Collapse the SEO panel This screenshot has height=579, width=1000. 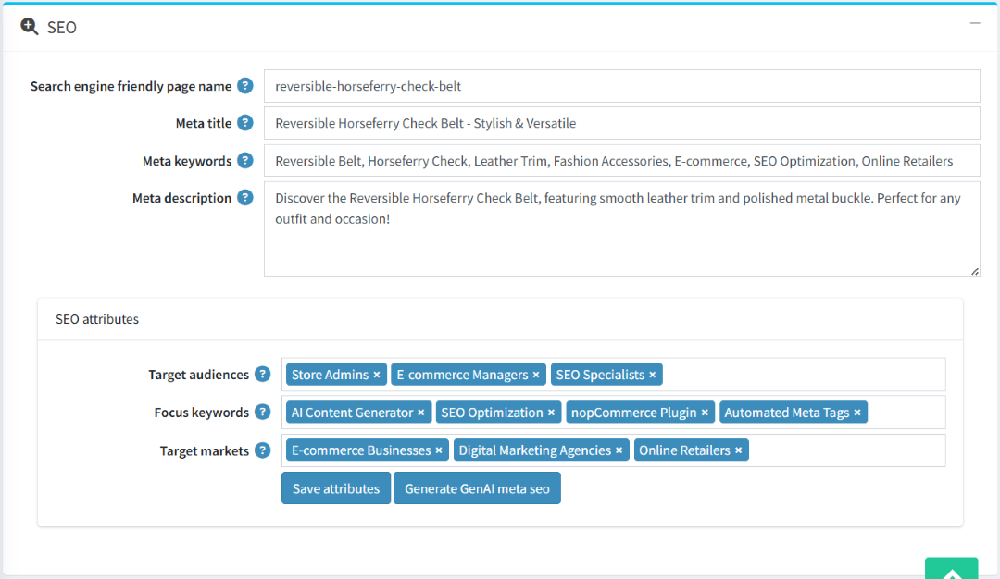coord(974,22)
